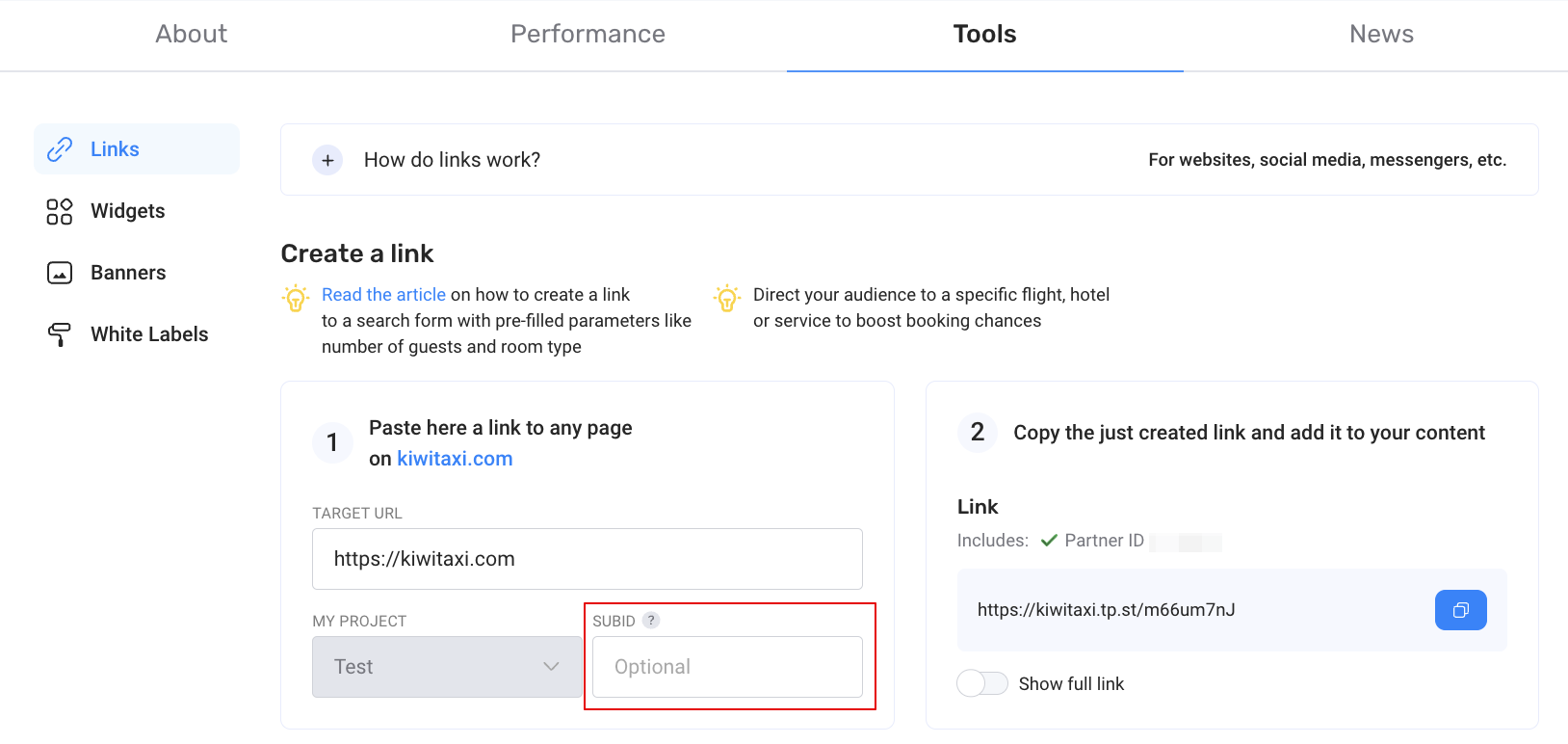Image resolution: width=1568 pixels, height=744 pixels.
Task: Expand the plus icon beside How do links work
Action: pos(327,160)
